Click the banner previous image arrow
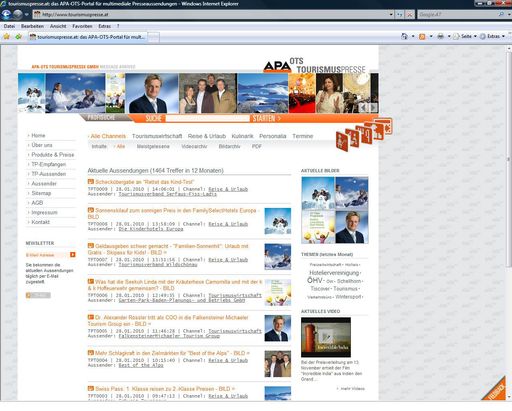The image size is (512, 411). pyautogui.click(x=364, y=107)
